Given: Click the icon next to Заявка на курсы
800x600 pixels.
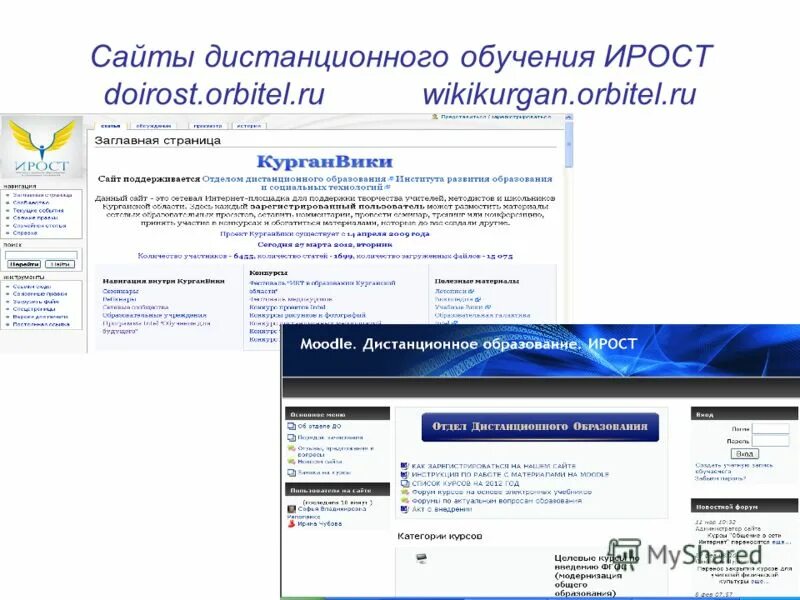Looking at the screenshot, I should 290,472.
